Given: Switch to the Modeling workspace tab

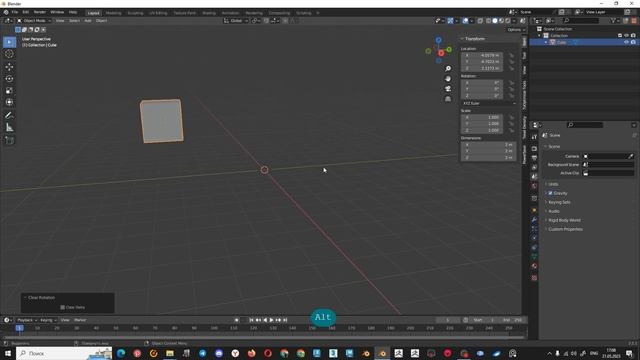Looking at the screenshot, I should pos(113,13).
